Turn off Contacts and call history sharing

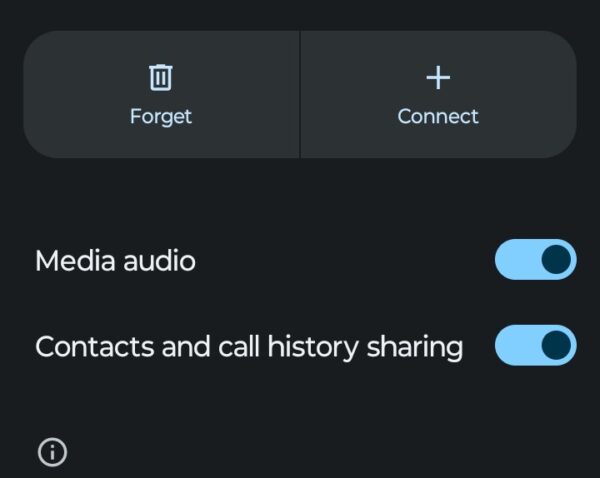coord(535,346)
